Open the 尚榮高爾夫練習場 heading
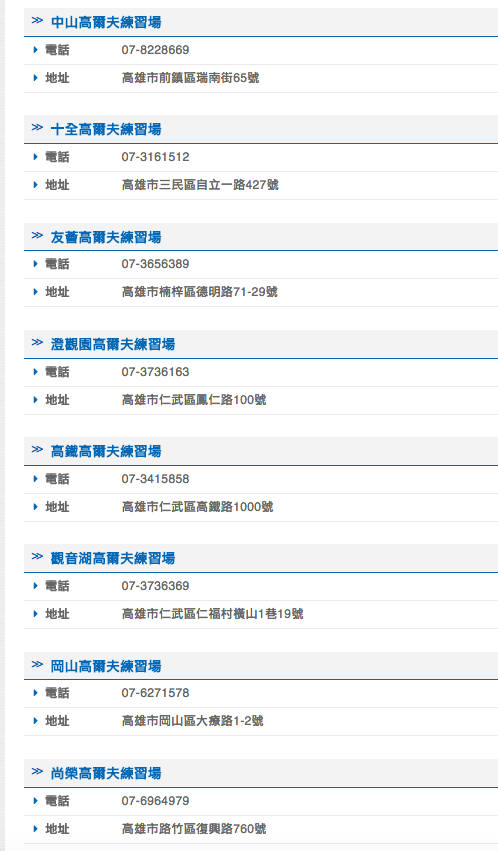The image size is (498, 851). pyautogui.click(x=106, y=773)
